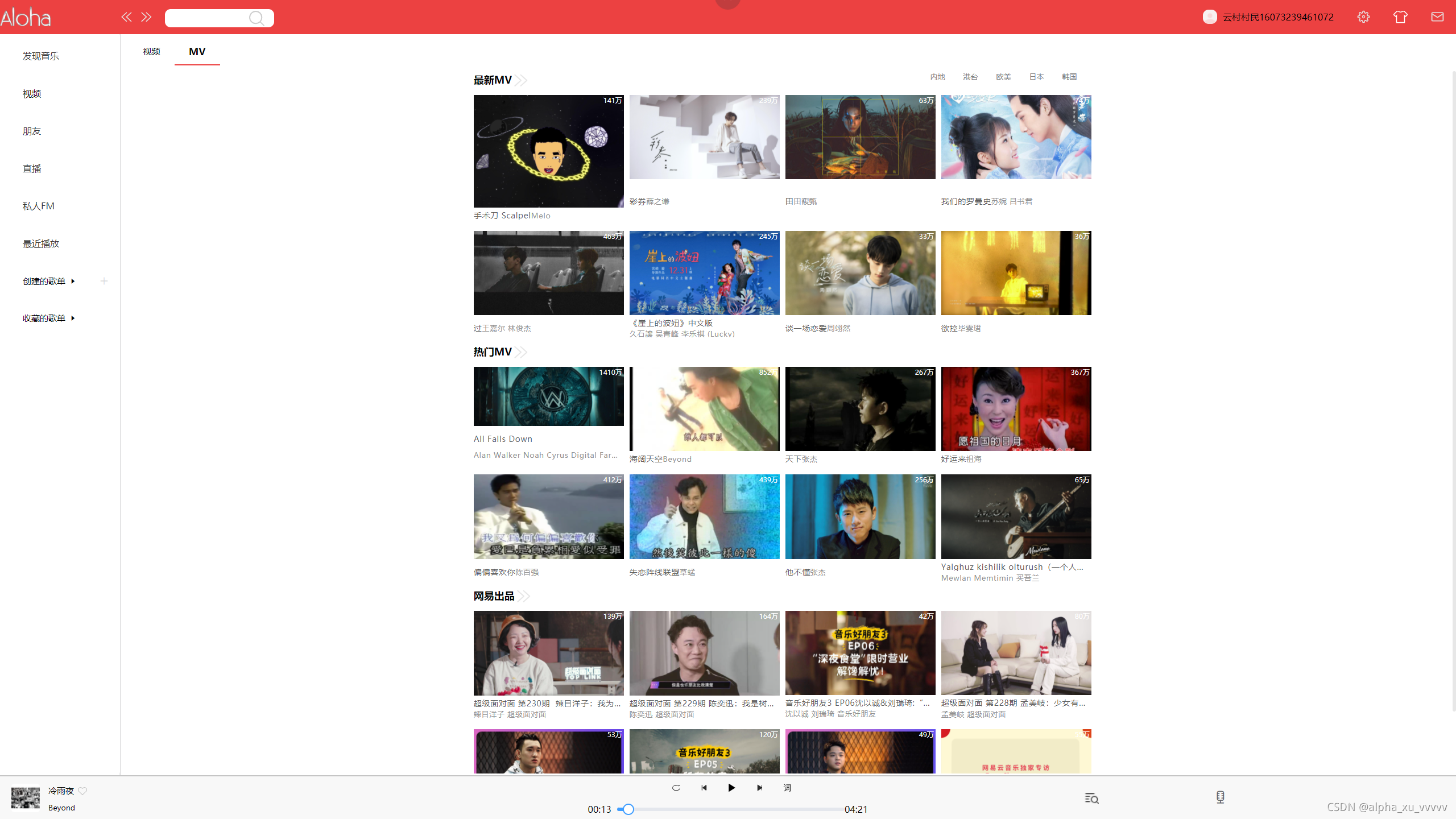The height and width of the screenshot is (819, 1456).
Task: Click the search magnifier icon
Action: click(x=257, y=18)
